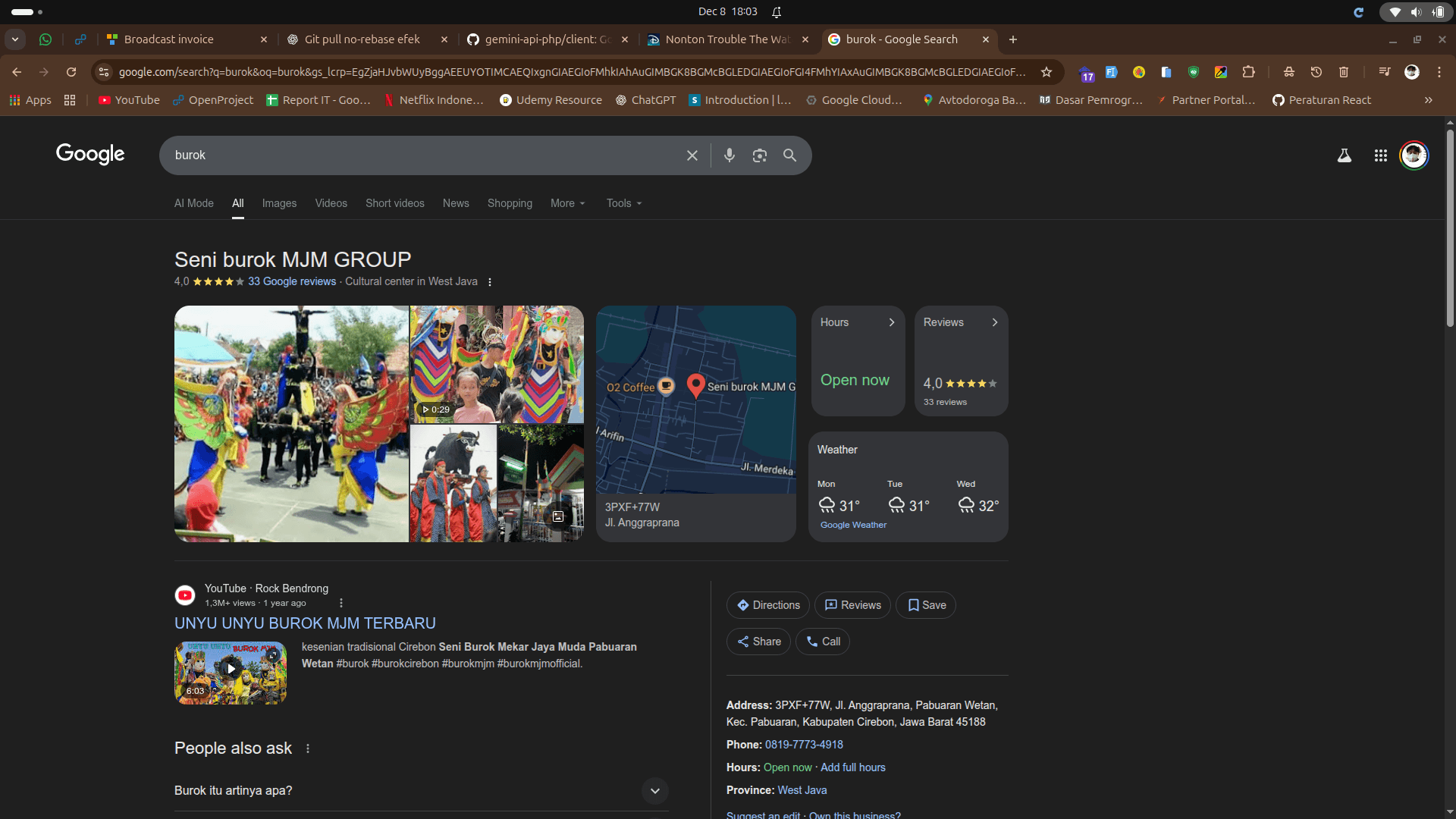Expand the Reviews card
1456x819 pixels.
click(x=962, y=361)
